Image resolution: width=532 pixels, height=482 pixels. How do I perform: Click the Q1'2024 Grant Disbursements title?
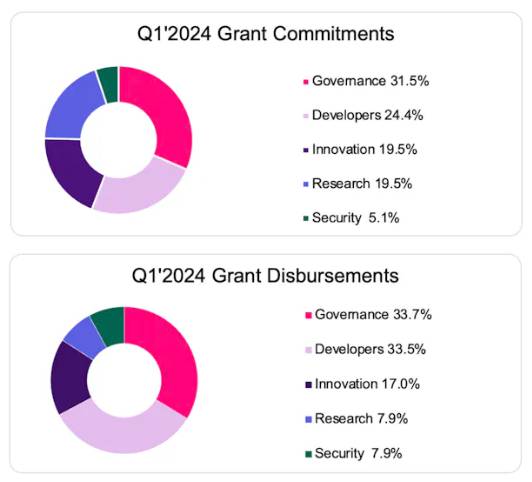tap(265, 275)
